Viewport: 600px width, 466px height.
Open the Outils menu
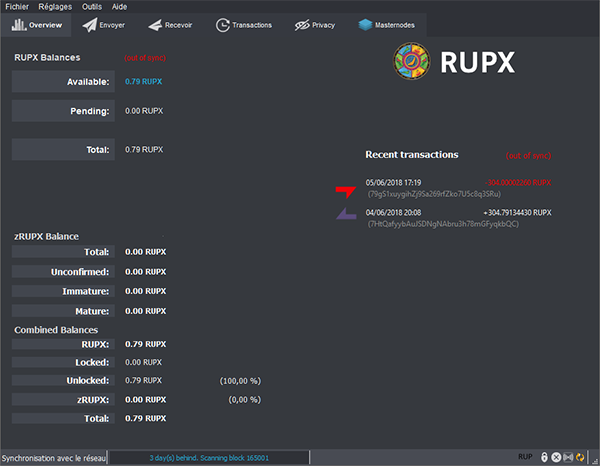92,7
